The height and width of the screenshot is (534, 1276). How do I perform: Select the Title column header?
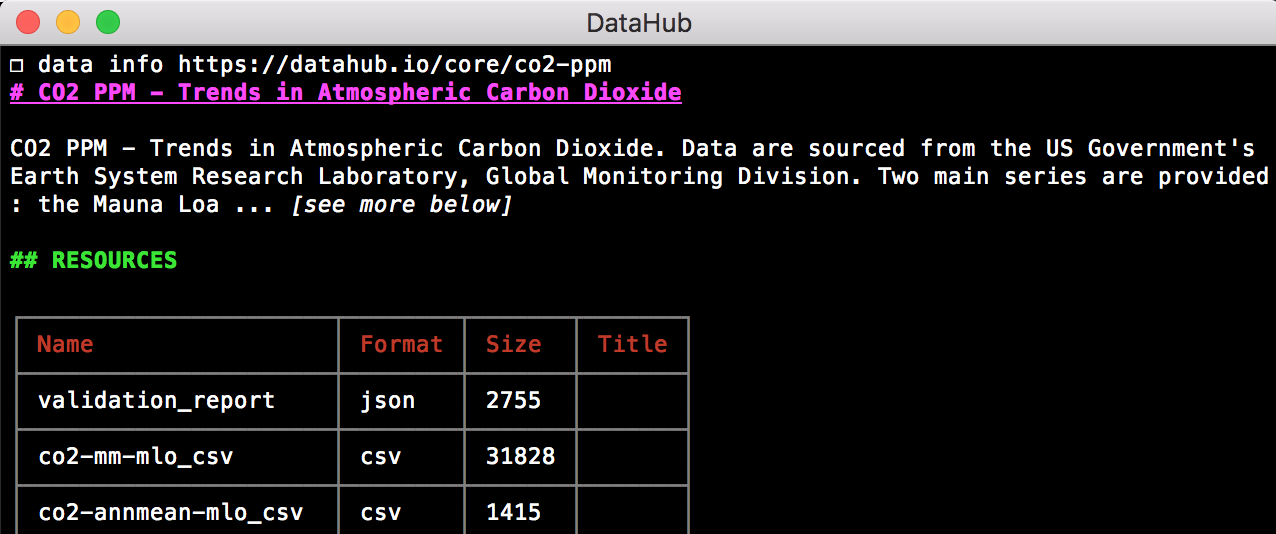[632, 344]
